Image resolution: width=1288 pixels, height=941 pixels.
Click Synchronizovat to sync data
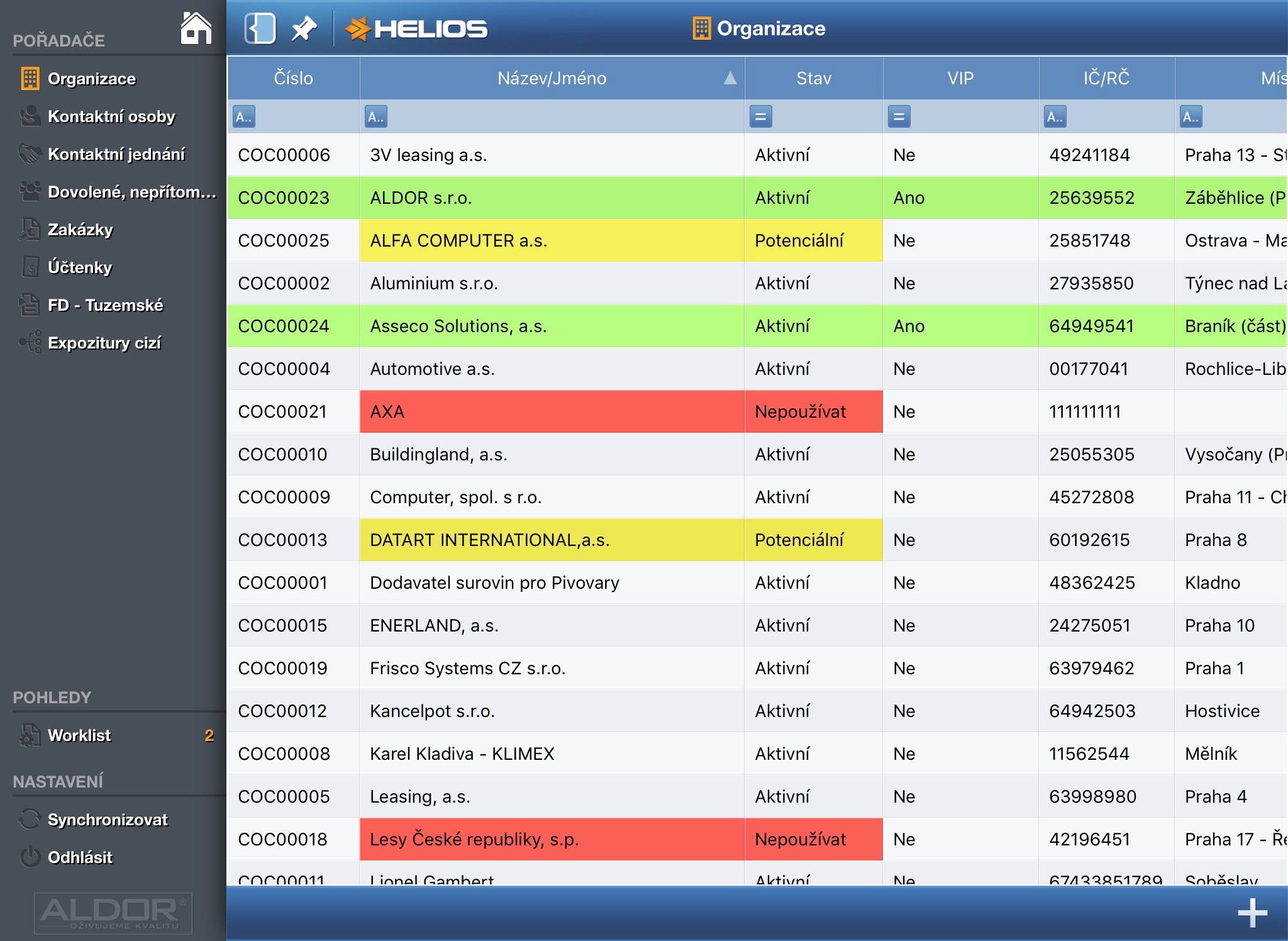(x=113, y=820)
